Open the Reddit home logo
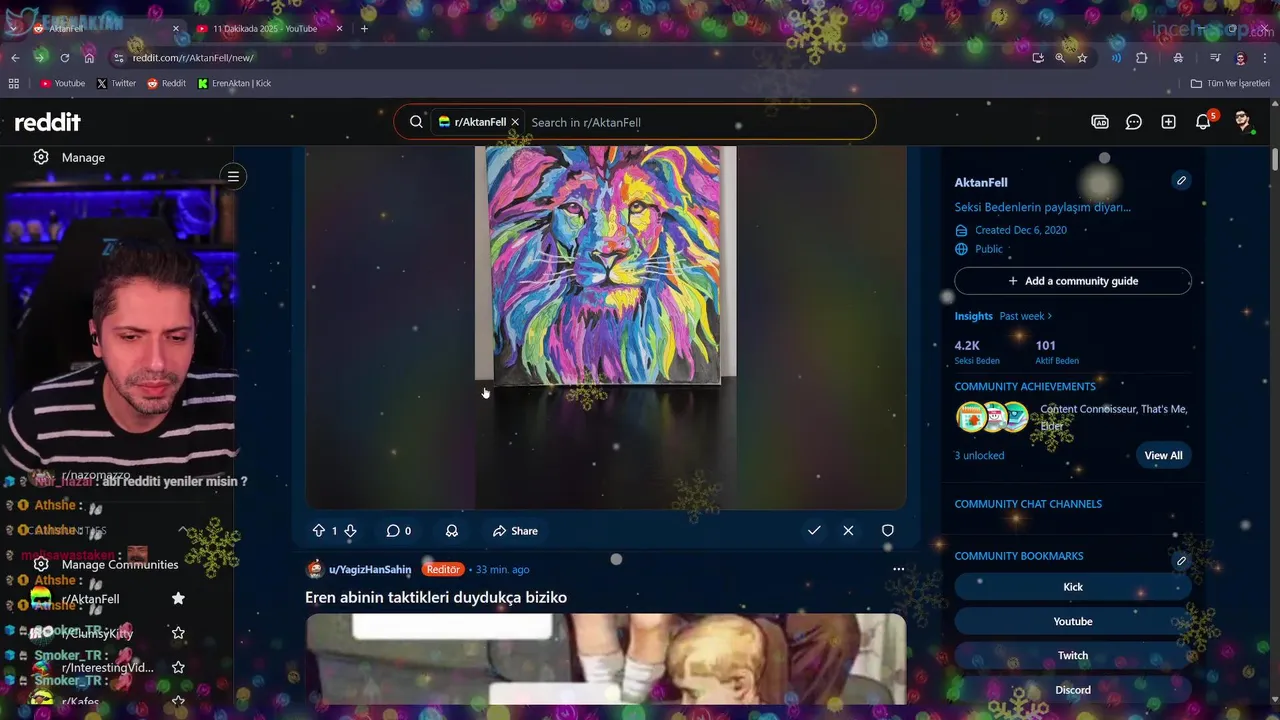1280x720 pixels. 48,122
